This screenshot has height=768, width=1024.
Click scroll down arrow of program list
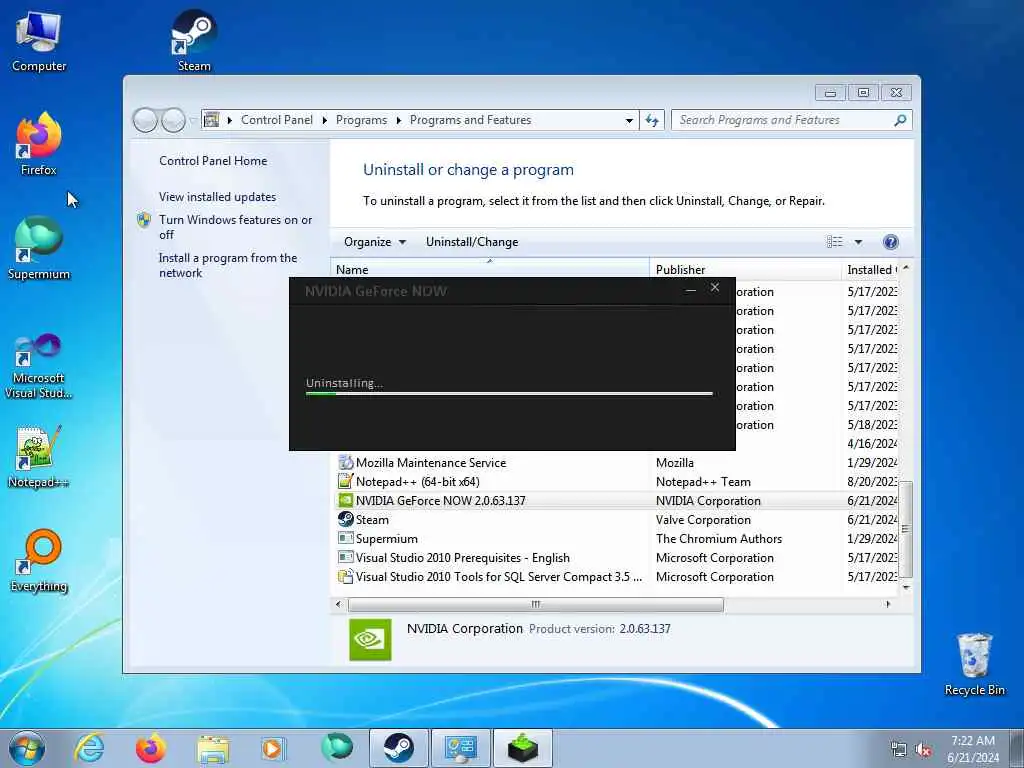click(906, 588)
